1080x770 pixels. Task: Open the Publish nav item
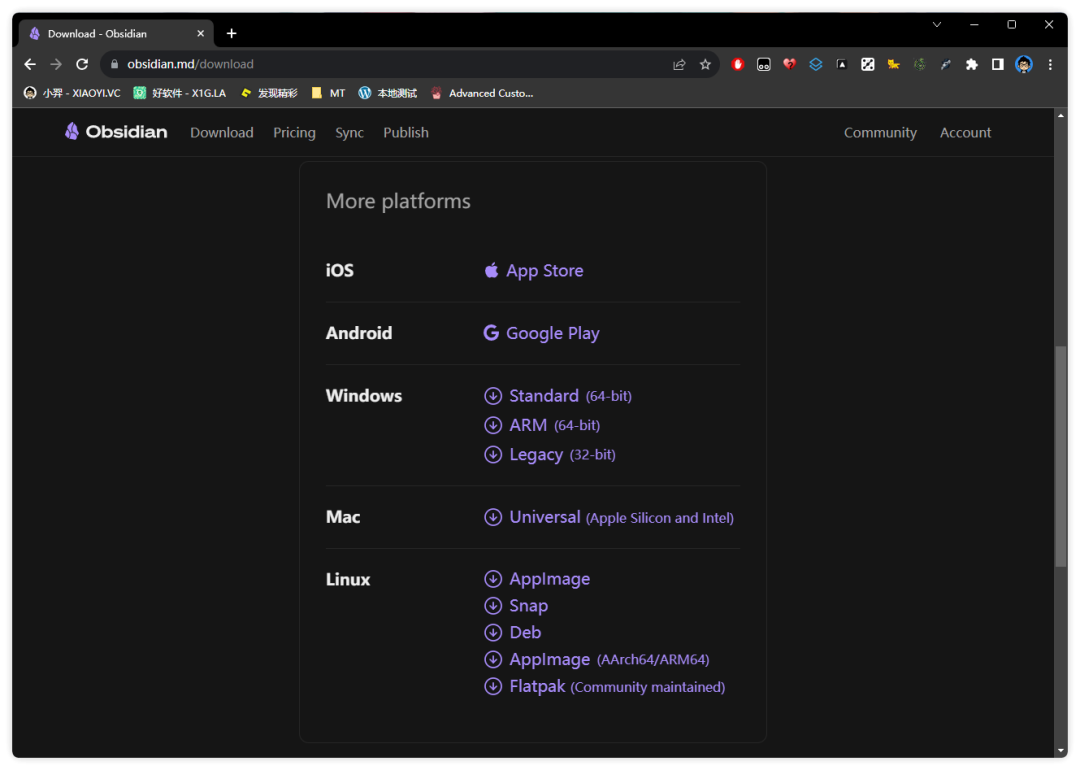click(x=405, y=133)
